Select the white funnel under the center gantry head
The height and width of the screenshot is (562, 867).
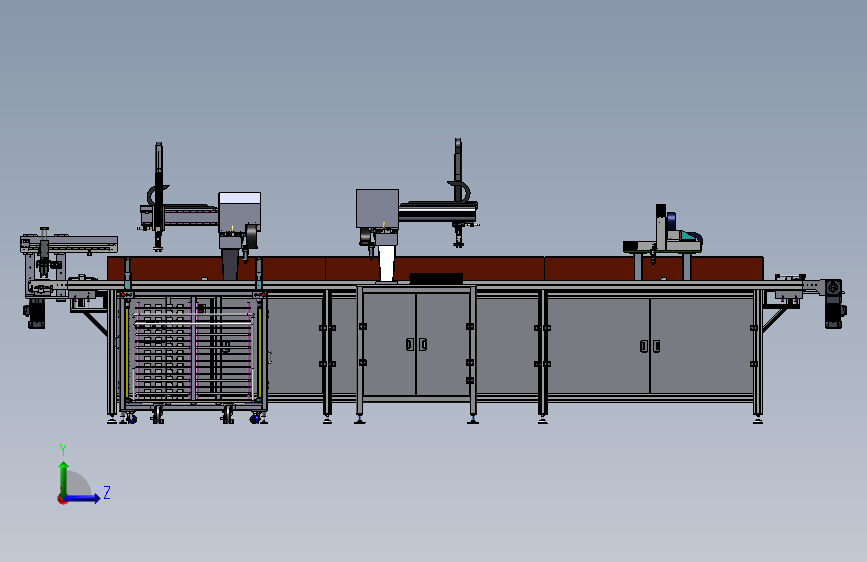[x=387, y=263]
